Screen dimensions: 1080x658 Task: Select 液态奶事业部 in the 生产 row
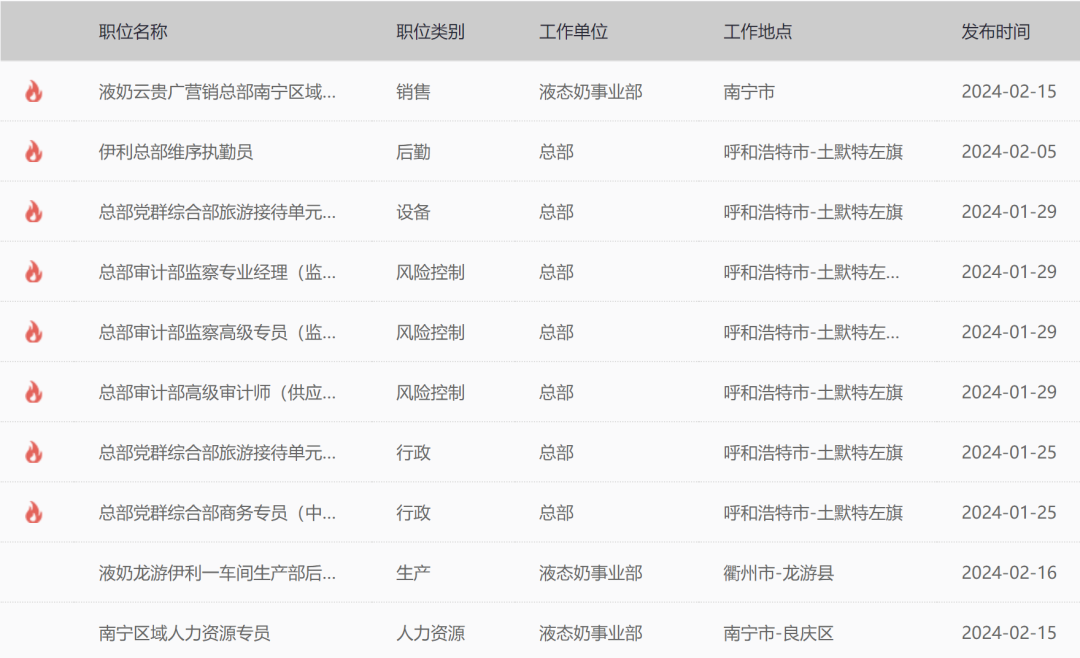pos(590,573)
